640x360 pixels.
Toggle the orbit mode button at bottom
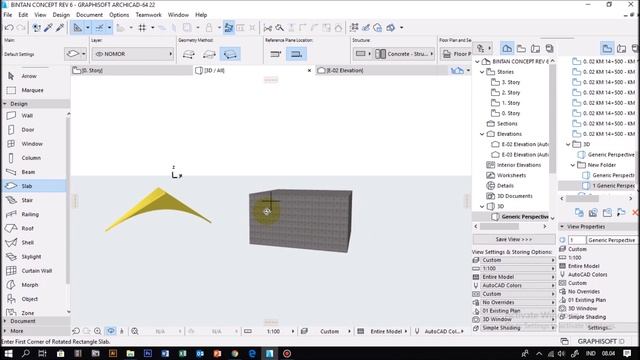pos(111,331)
